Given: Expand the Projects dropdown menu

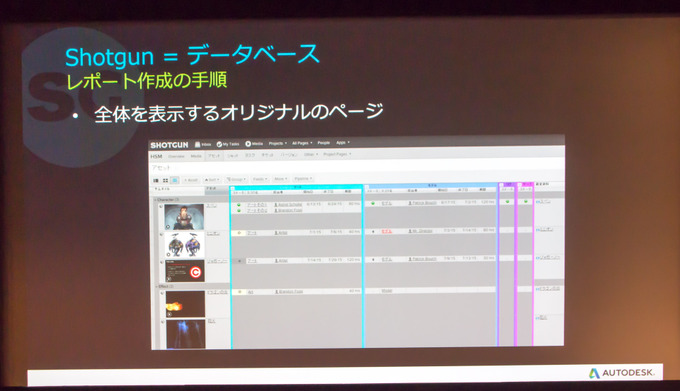Looking at the screenshot, I should (x=278, y=143).
